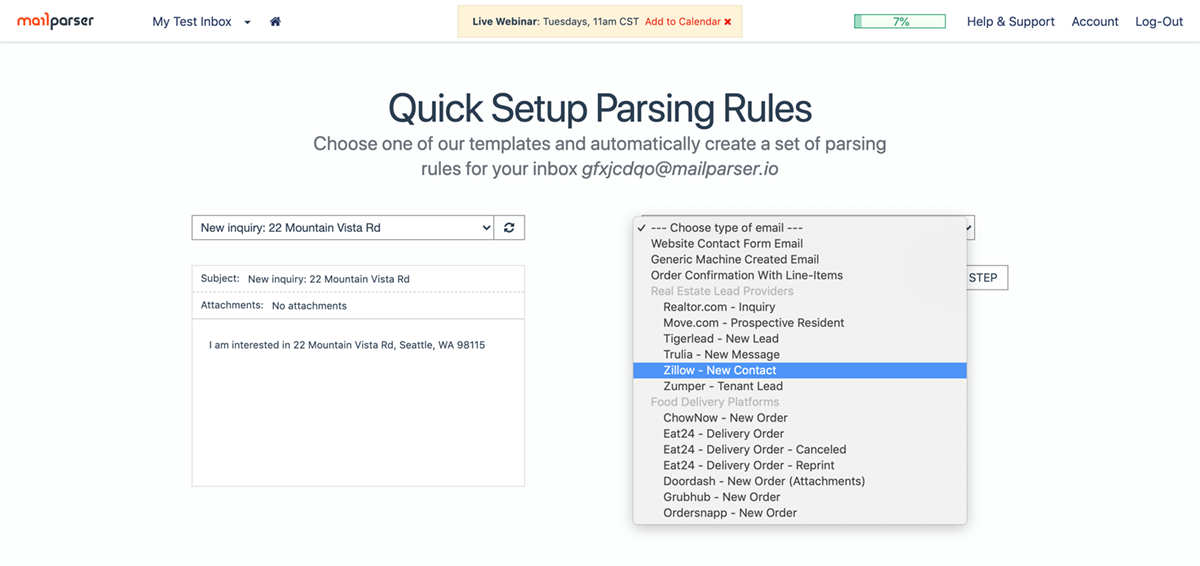
Task: Click the Live Webinar text in banner
Action: click(x=505, y=22)
